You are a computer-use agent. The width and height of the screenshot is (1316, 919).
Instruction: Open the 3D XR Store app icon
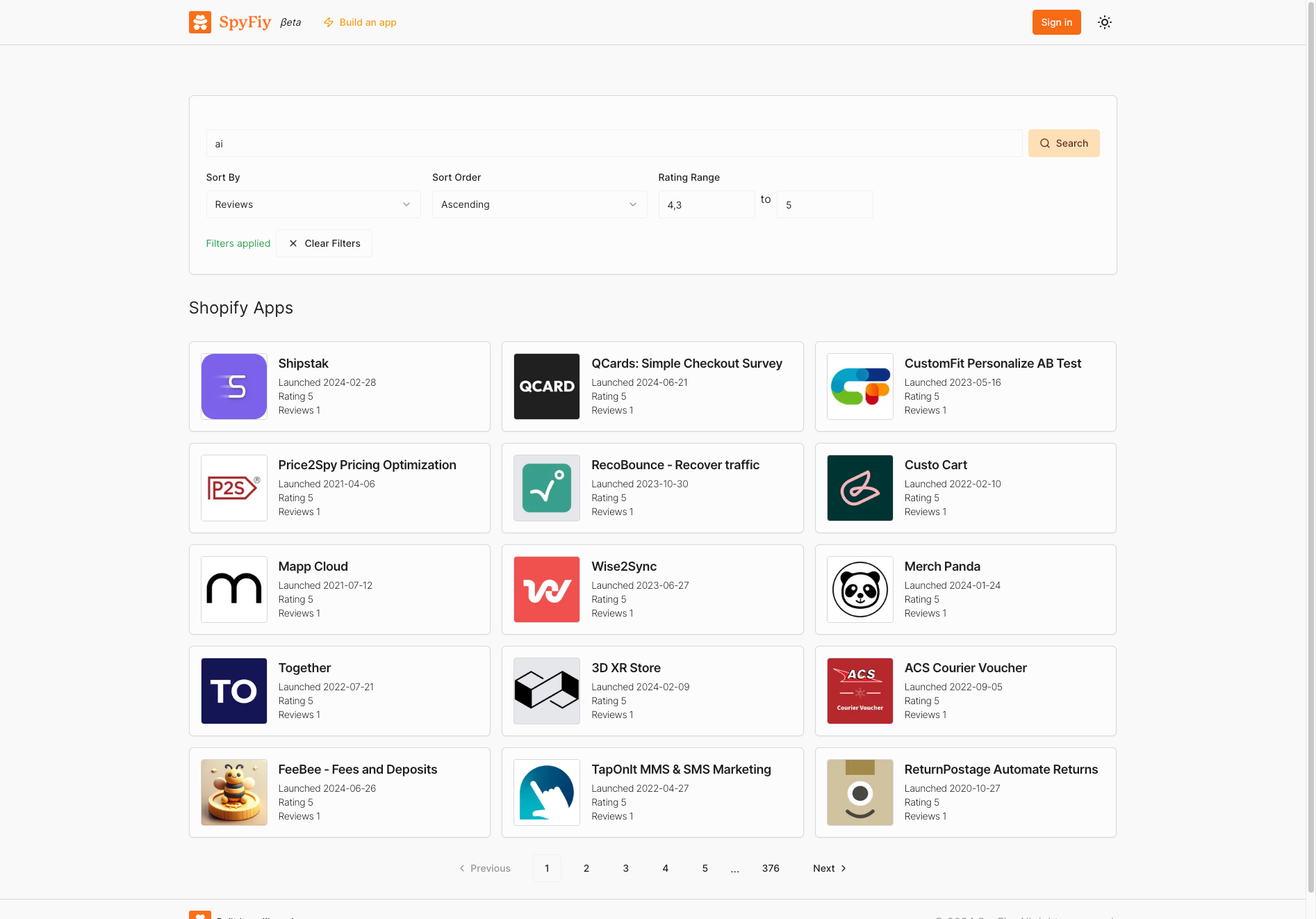(x=547, y=691)
